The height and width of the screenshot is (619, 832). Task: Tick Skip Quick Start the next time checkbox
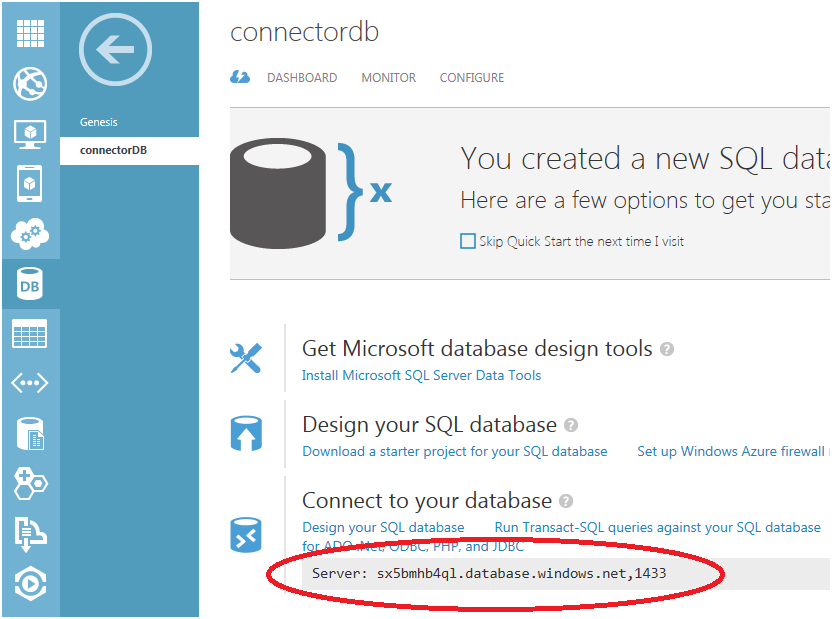[x=467, y=241]
